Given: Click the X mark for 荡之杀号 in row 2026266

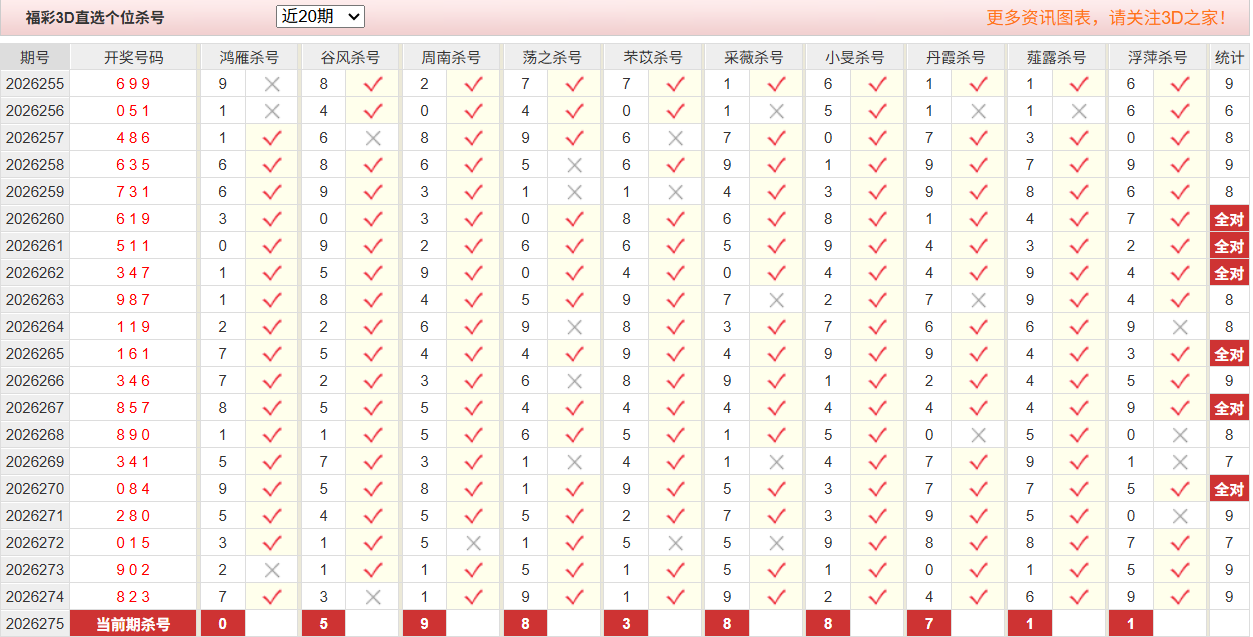Looking at the screenshot, I should (x=575, y=381).
